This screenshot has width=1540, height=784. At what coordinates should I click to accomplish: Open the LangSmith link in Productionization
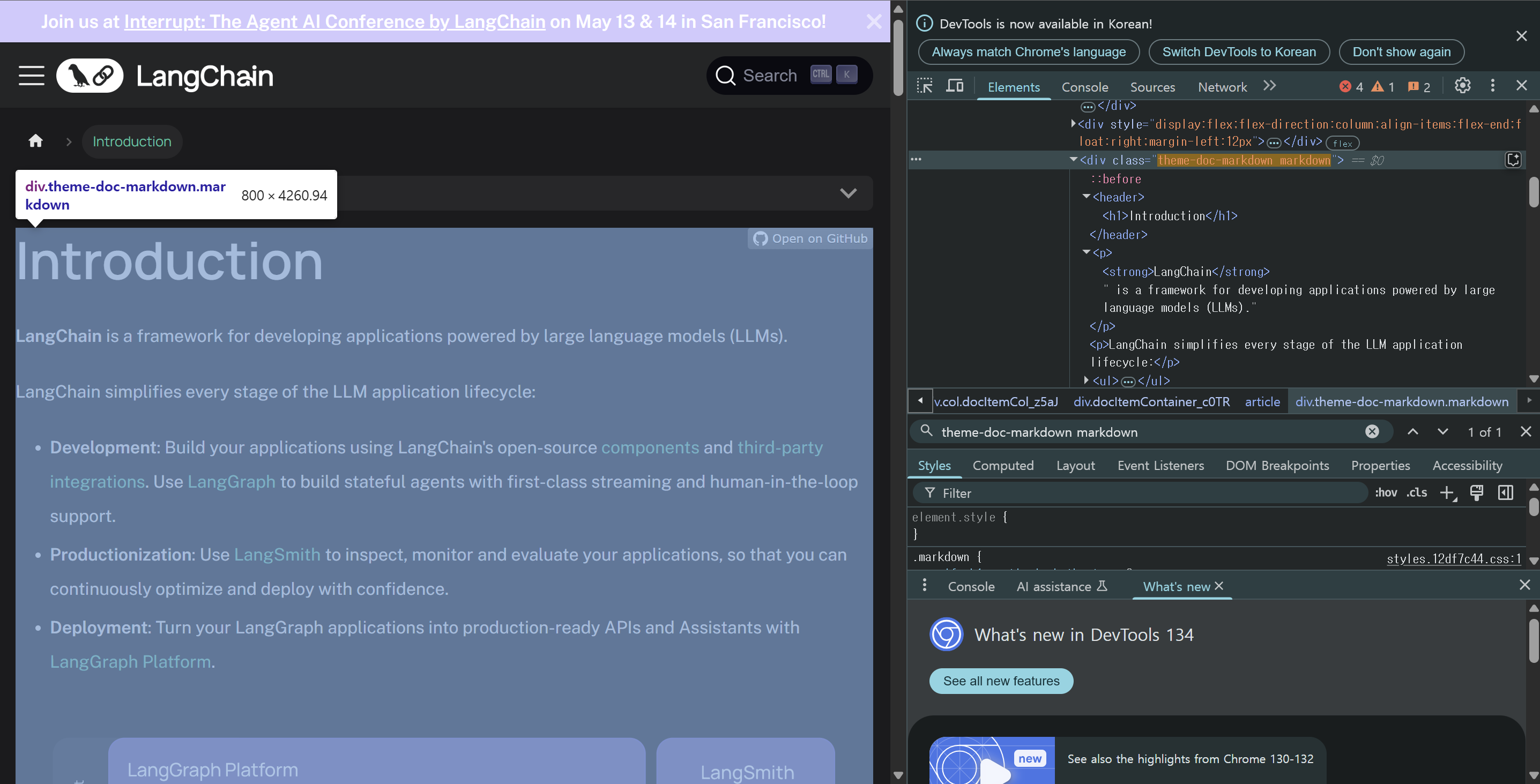point(277,555)
